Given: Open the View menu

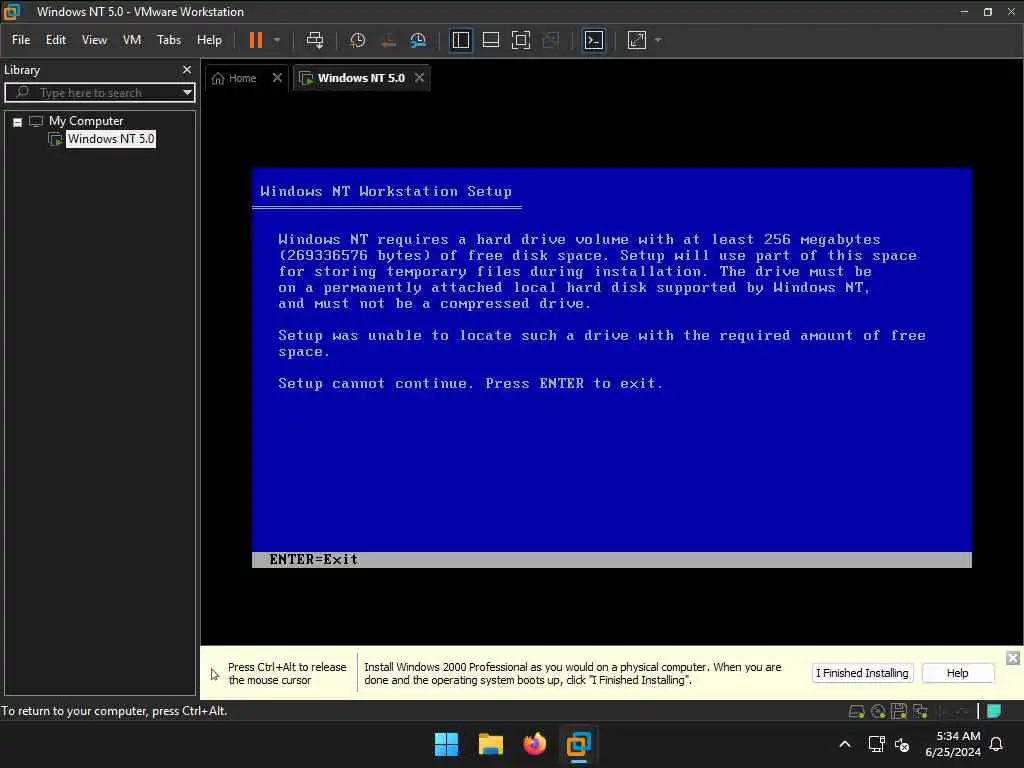Looking at the screenshot, I should 94,40.
